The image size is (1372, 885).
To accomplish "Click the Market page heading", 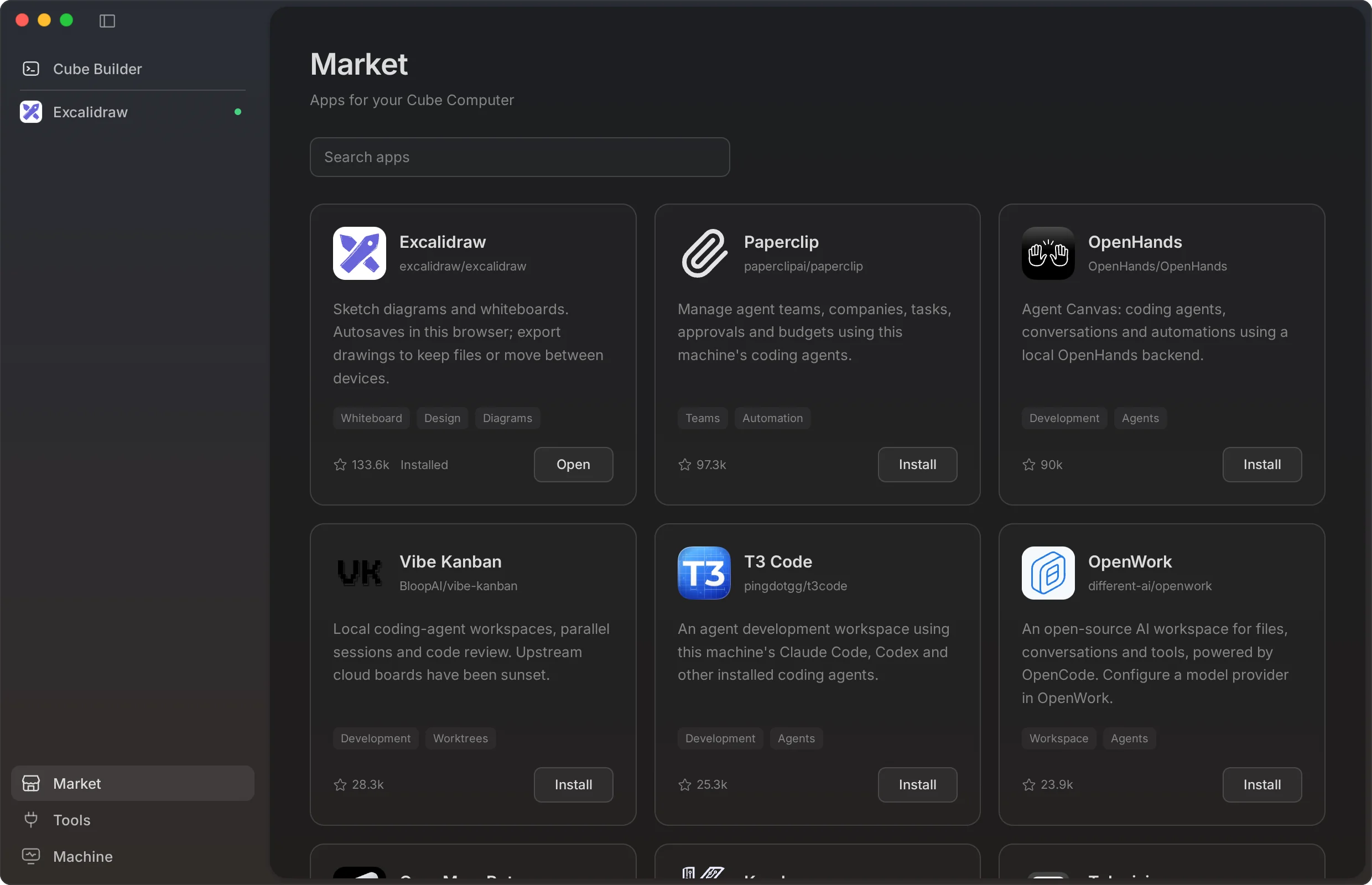I will [x=358, y=64].
